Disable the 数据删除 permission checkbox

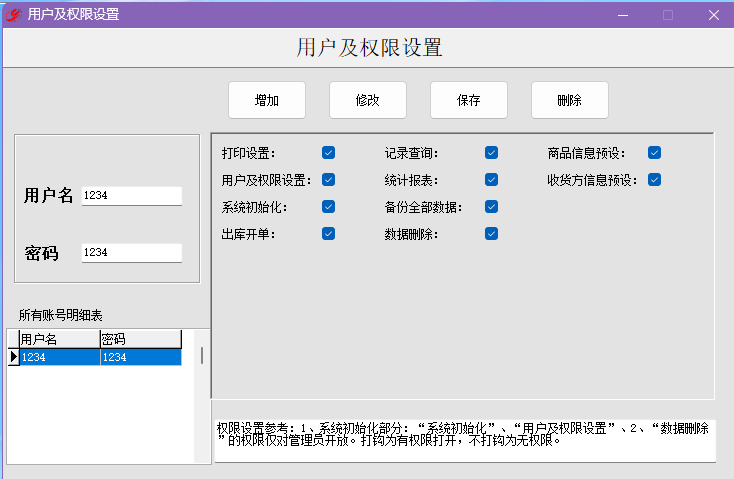492,234
